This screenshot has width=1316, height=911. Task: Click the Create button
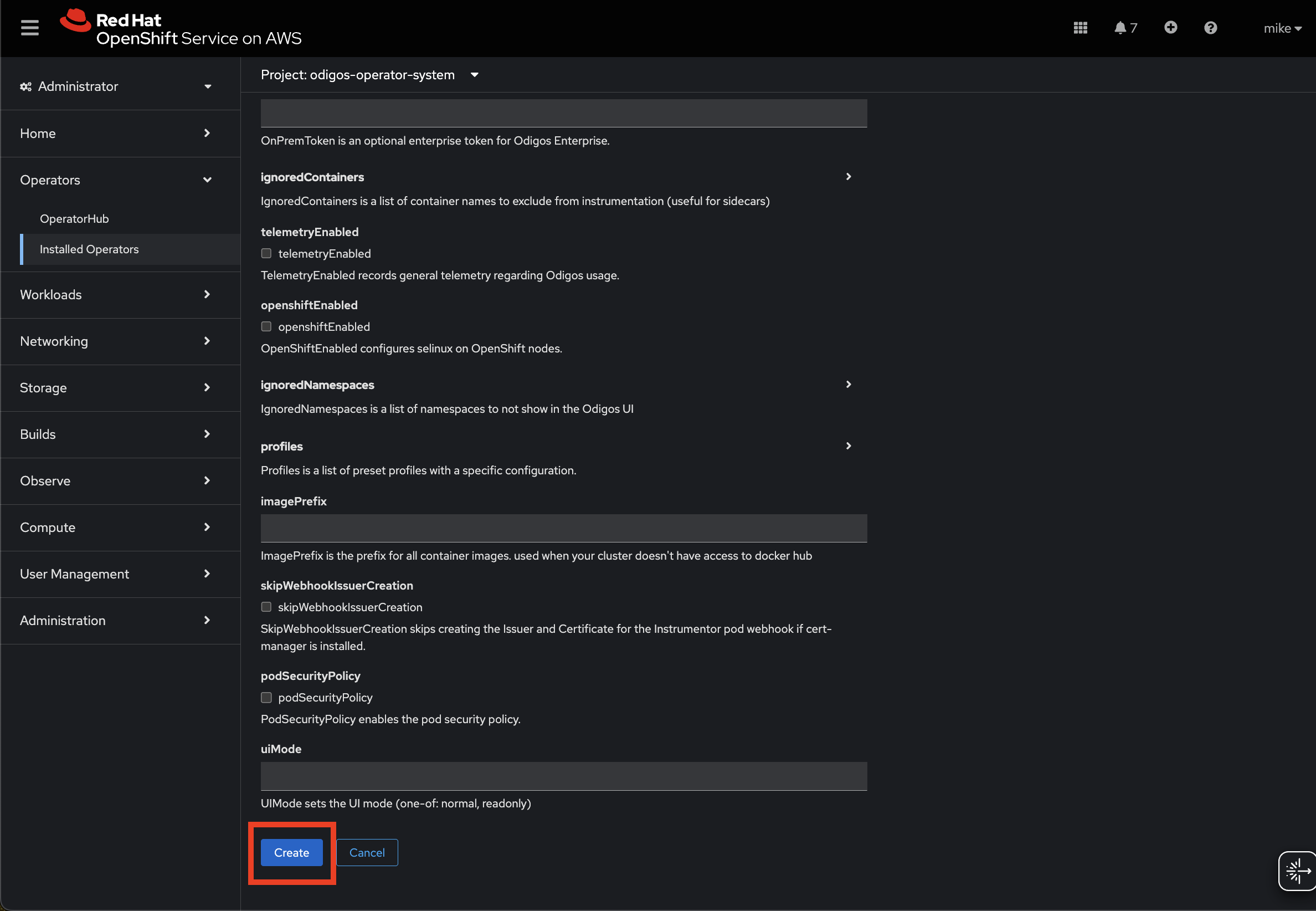point(291,852)
